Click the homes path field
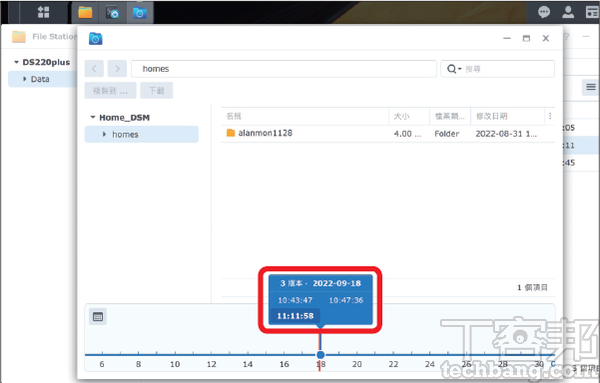The width and height of the screenshot is (600, 383). (284, 69)
